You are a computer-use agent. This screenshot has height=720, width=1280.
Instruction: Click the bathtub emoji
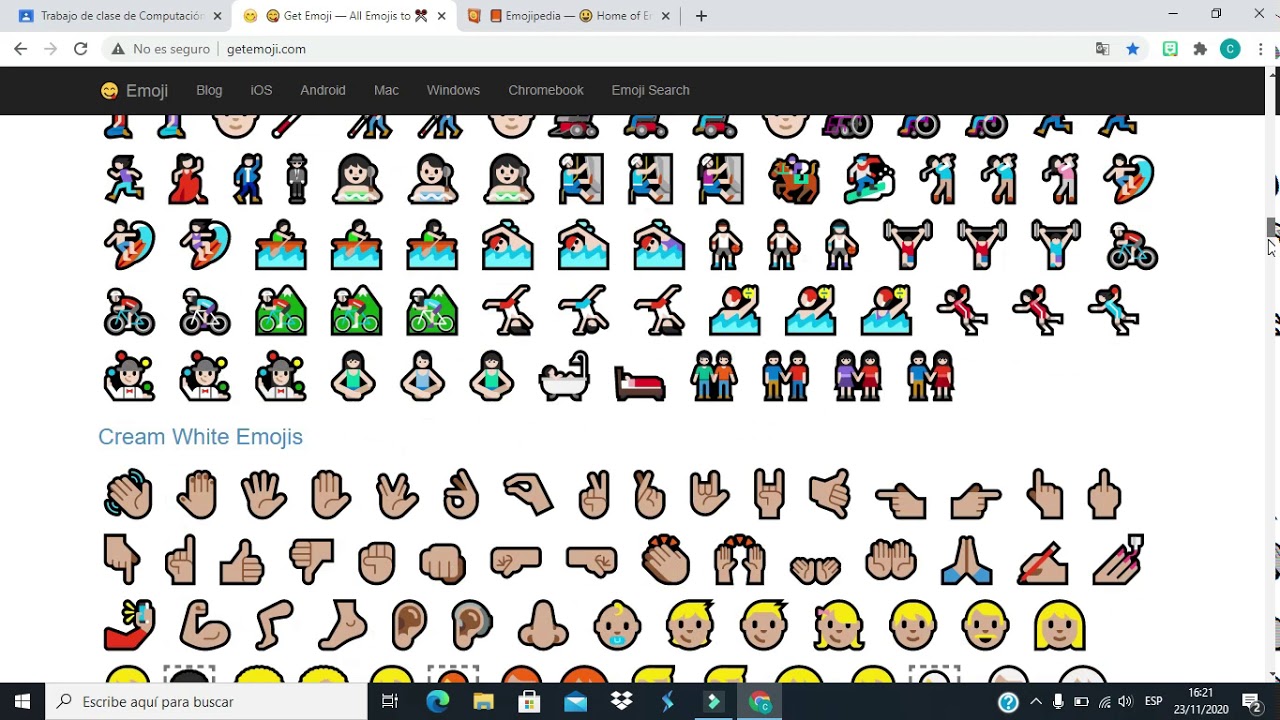pos(564,377)
